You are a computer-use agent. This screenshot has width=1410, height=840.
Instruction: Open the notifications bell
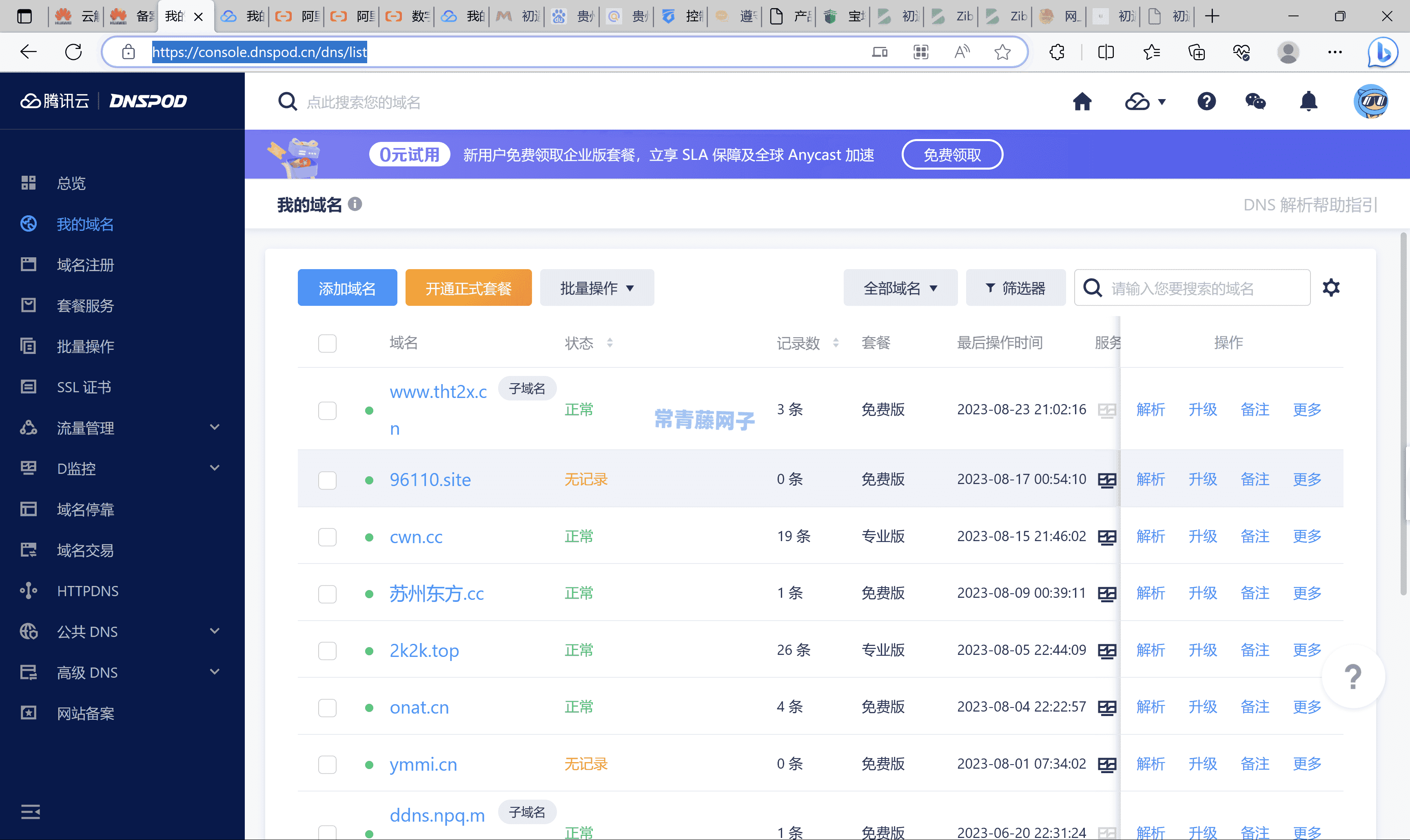[1308, 102]
